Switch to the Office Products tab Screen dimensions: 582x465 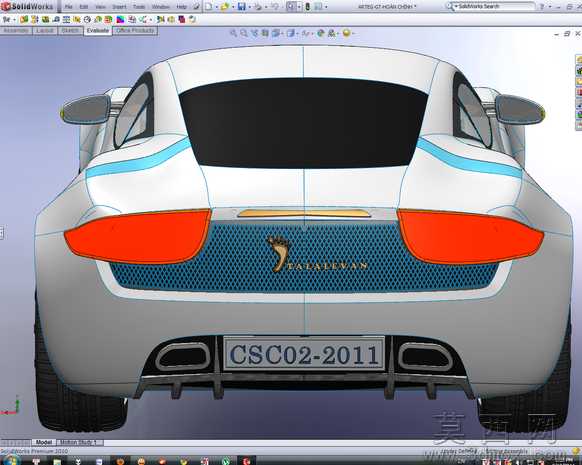(135, 30)
